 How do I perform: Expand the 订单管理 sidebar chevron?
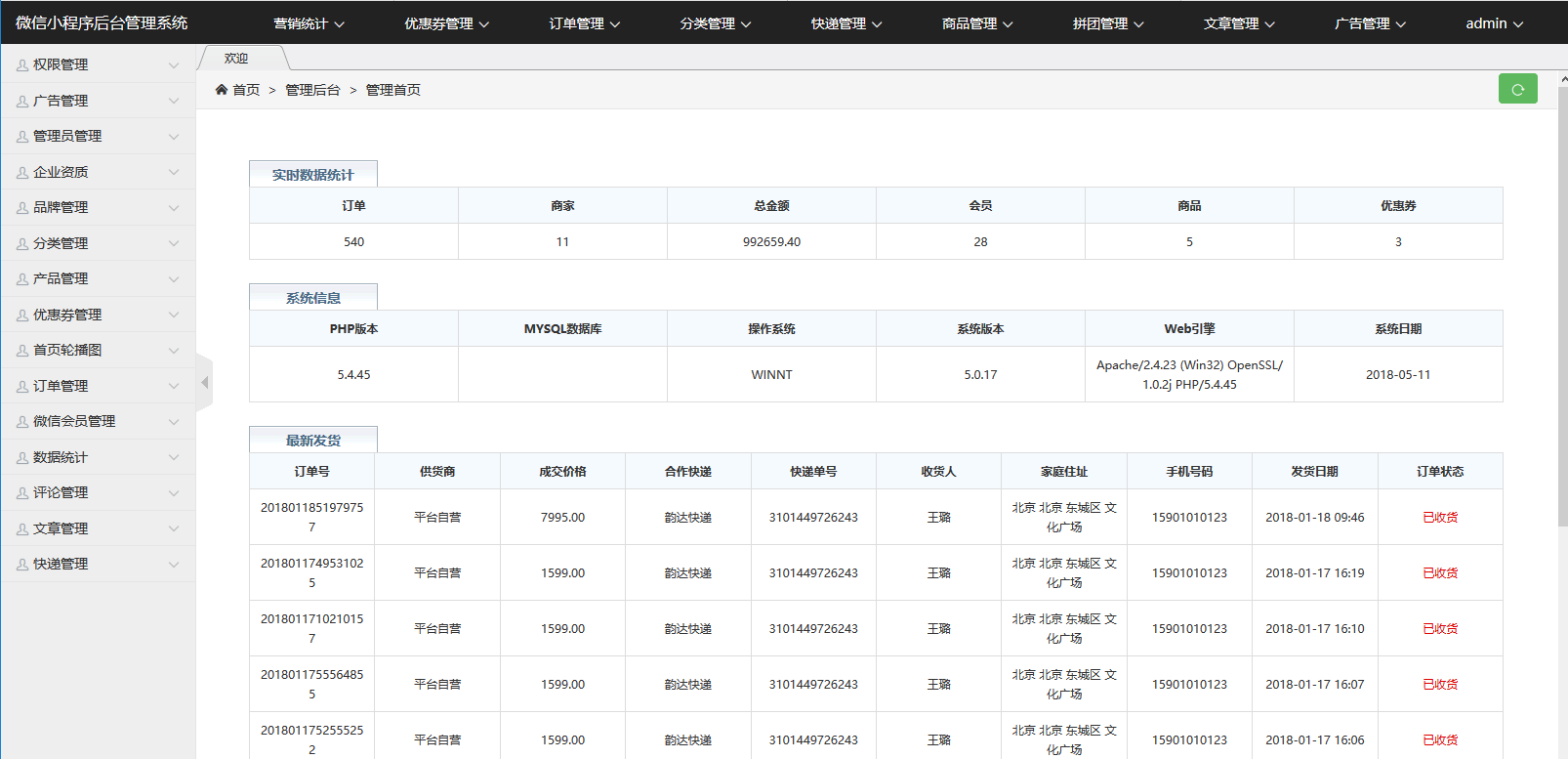174,387
